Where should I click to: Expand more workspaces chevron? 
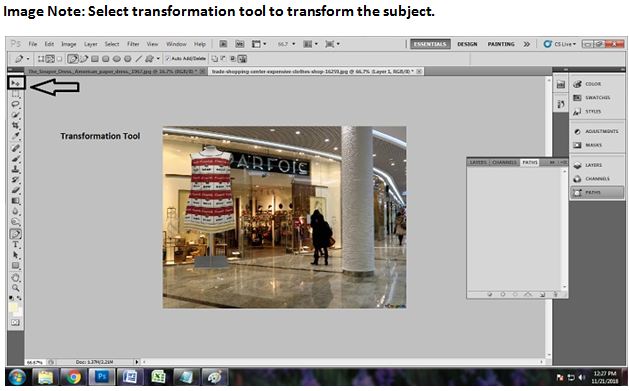(527, 44)
